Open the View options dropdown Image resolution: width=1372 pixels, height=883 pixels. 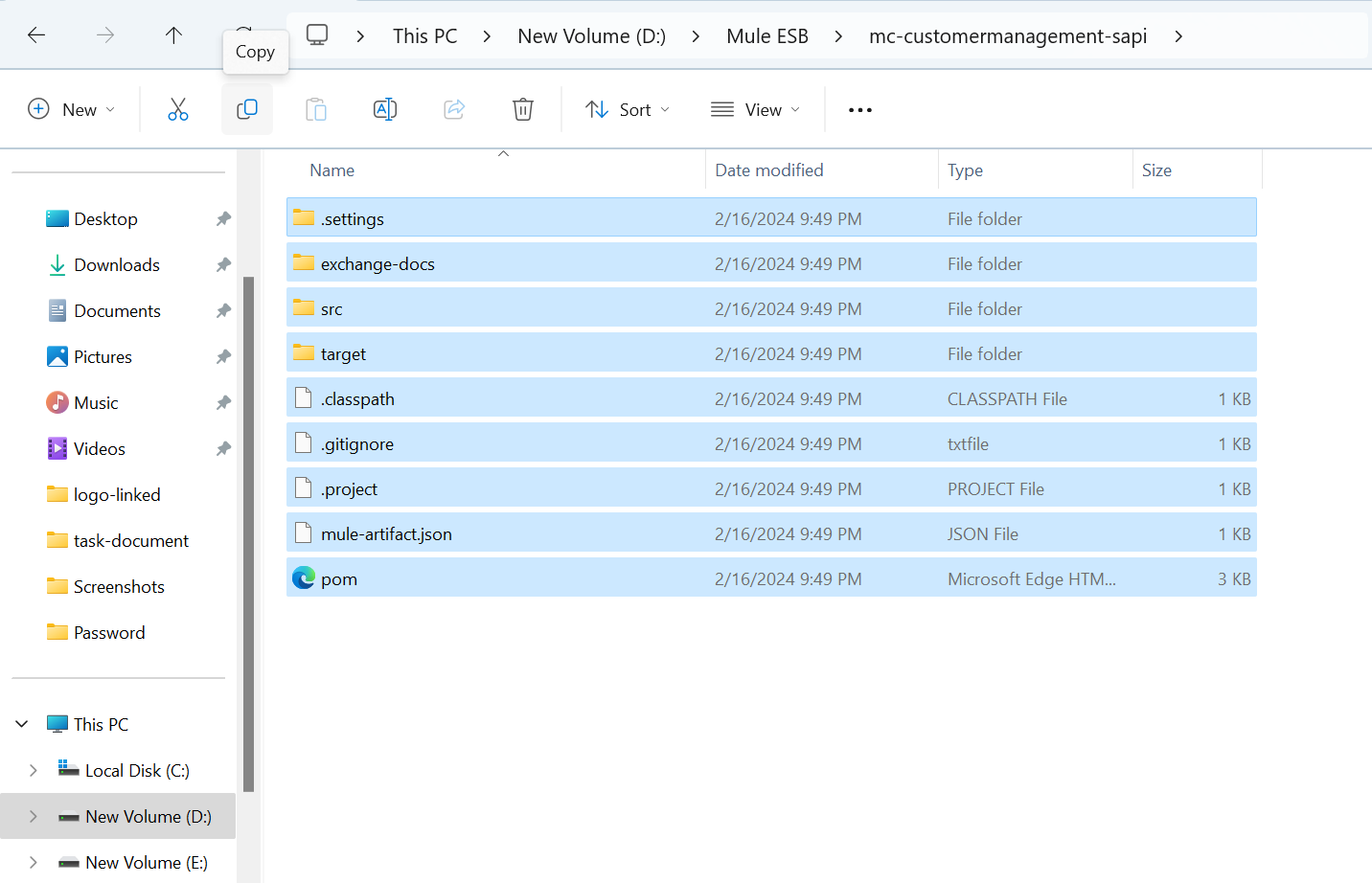click(755, 109)
